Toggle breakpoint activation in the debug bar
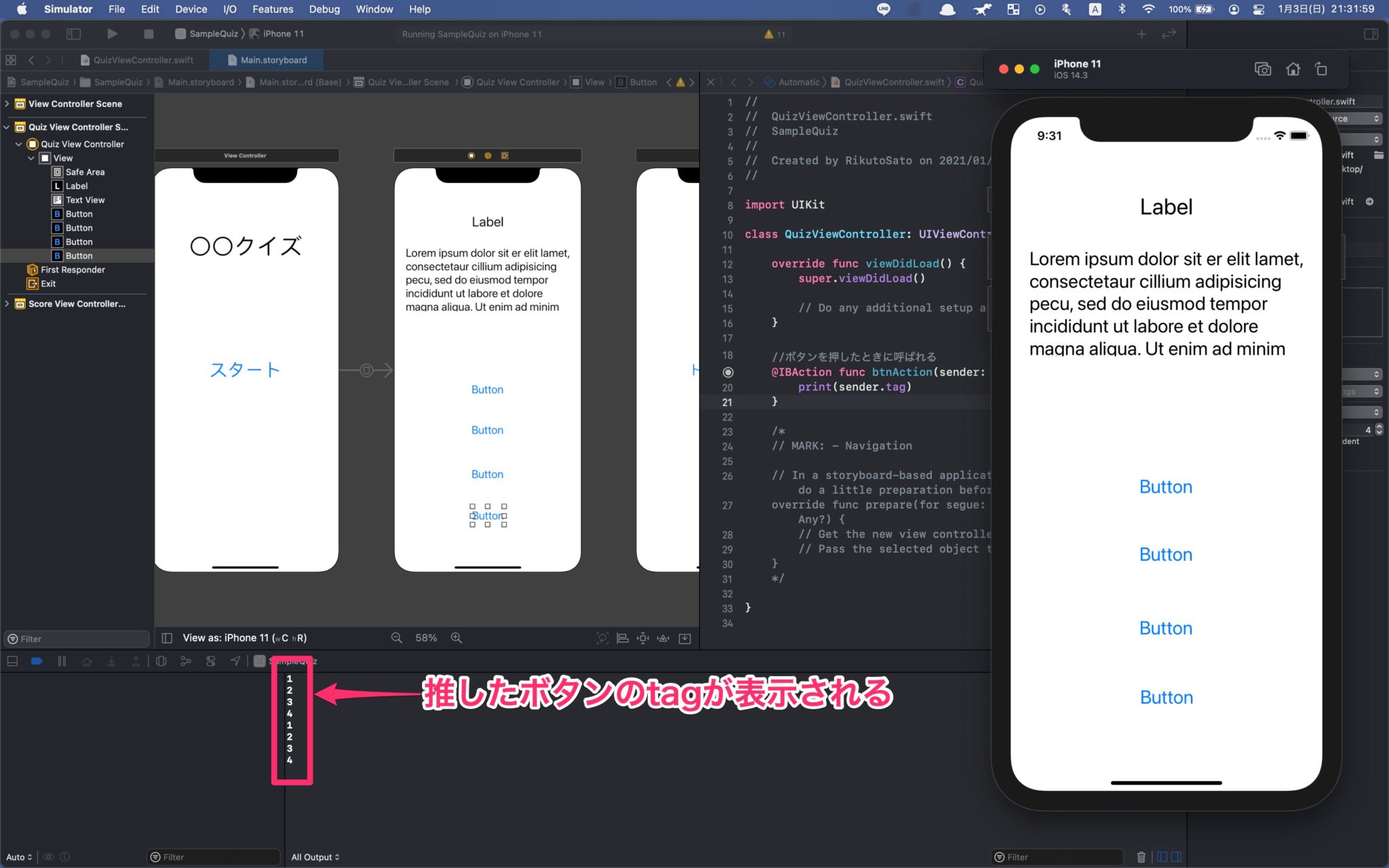This screenshot has height=868, width=1389. pos(37,661)
